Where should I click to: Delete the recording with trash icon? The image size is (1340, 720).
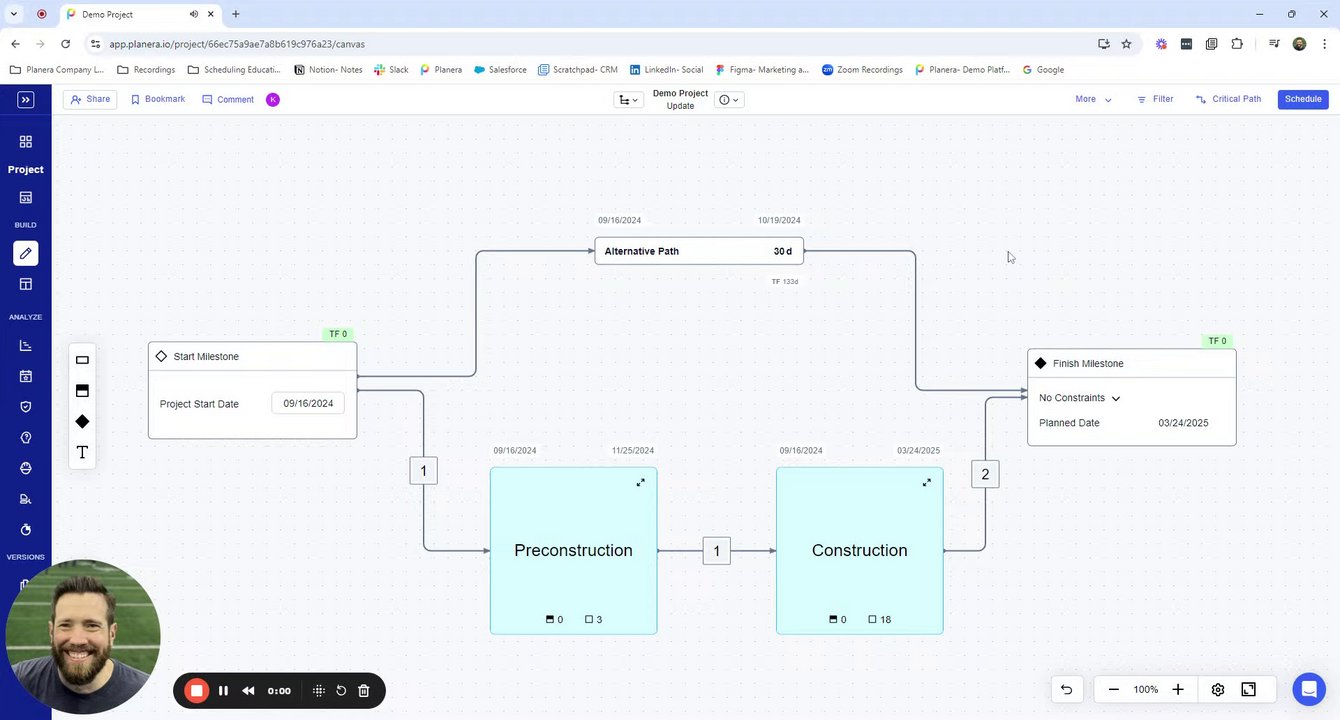pos(364,691)
